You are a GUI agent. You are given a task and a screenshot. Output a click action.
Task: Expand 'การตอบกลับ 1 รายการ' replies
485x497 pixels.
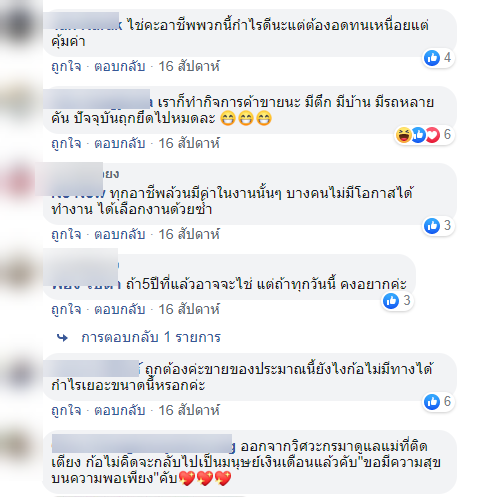click(151, 337)
